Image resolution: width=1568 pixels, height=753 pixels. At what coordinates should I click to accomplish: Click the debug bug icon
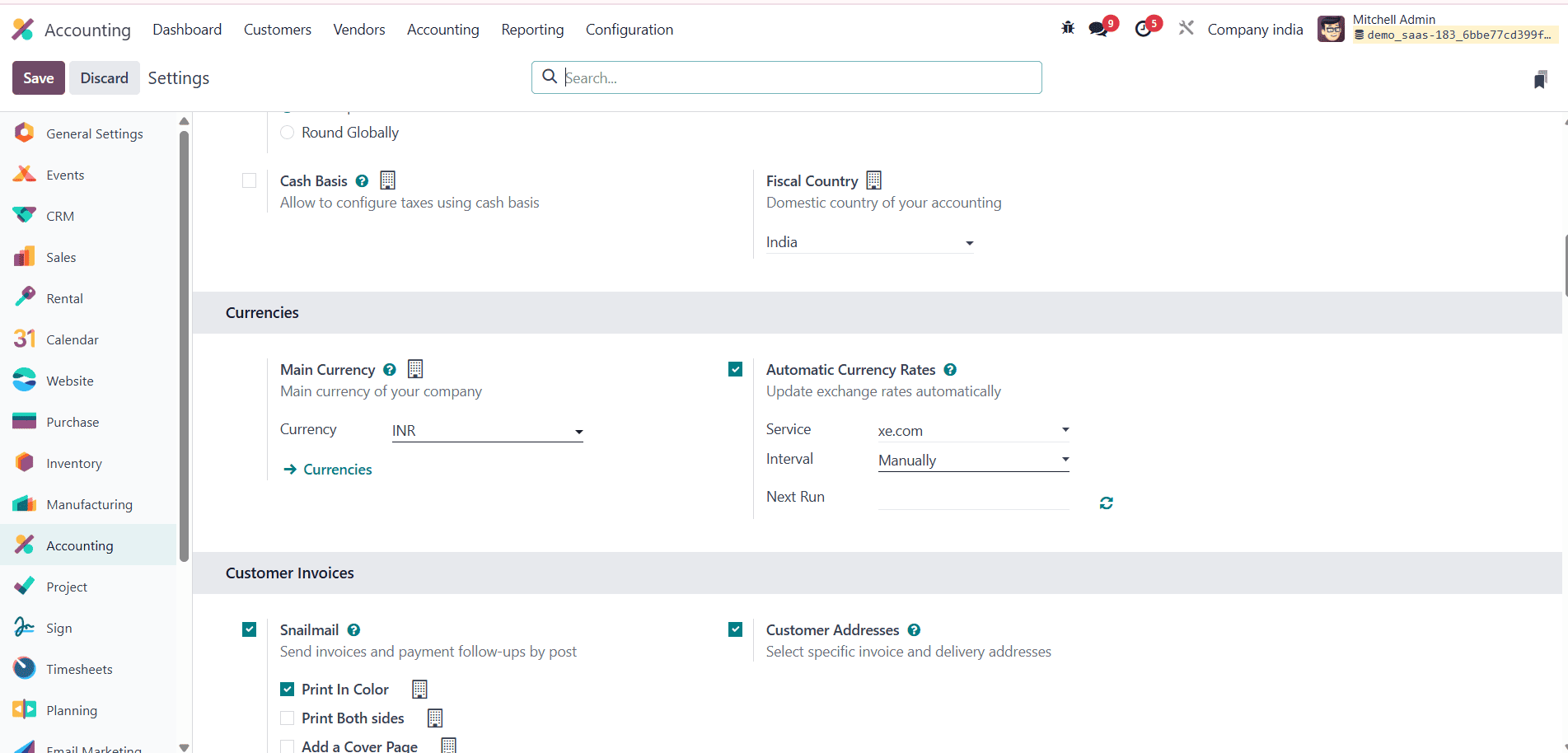1068,28
